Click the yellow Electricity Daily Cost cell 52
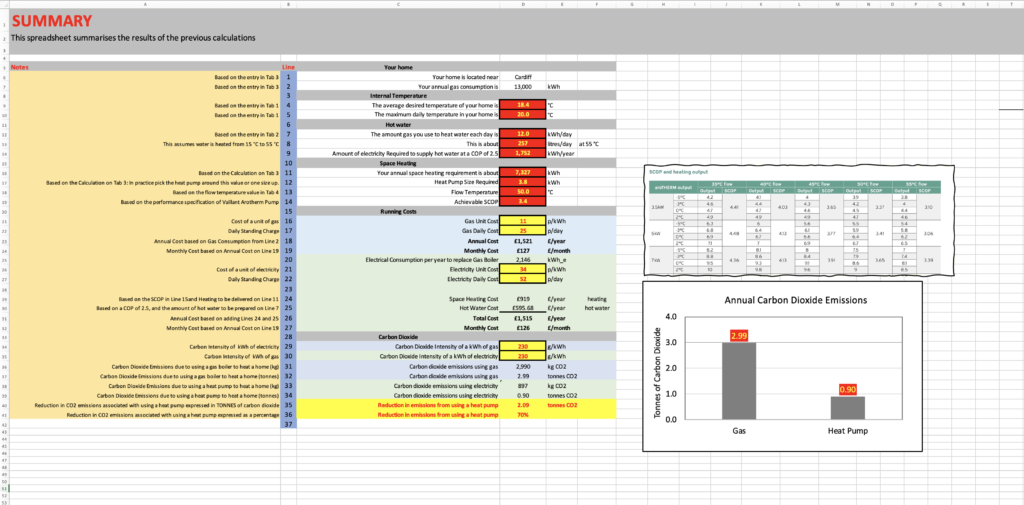Screen dimensions: 1024x505 pyautogui.click(x=522, y=279)
